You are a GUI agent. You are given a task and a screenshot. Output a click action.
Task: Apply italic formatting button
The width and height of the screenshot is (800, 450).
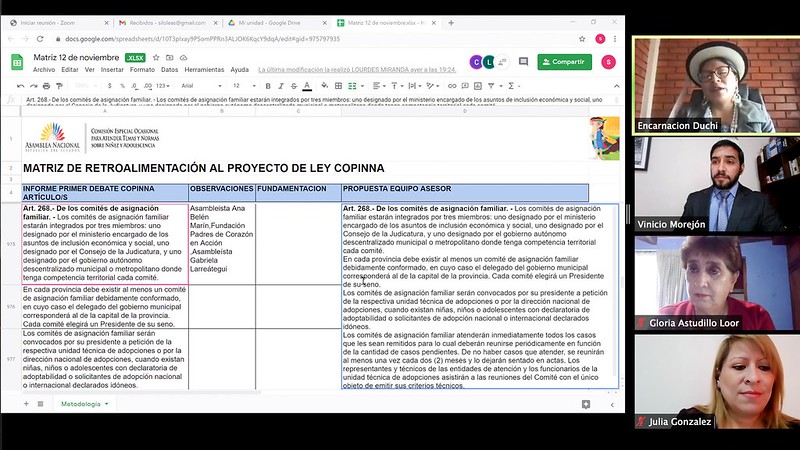click(x=281, y=86)
